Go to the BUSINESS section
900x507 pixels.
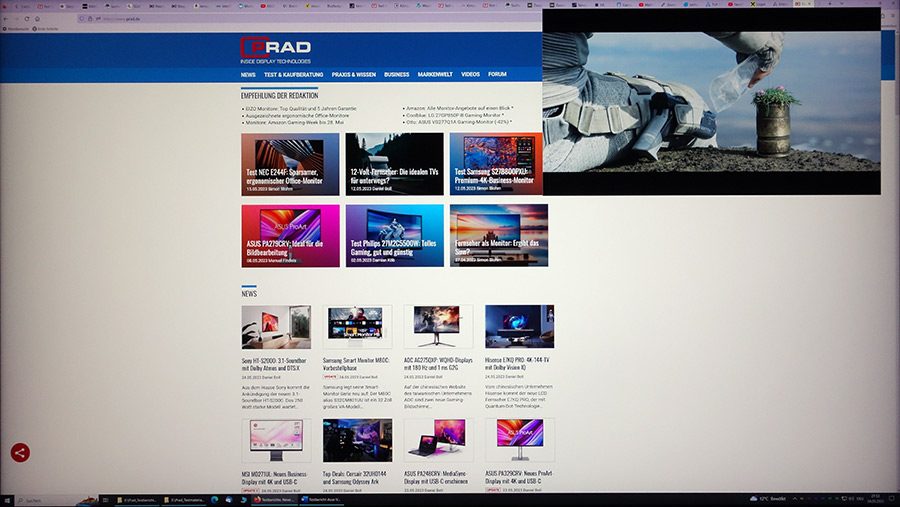click(397, 75)
